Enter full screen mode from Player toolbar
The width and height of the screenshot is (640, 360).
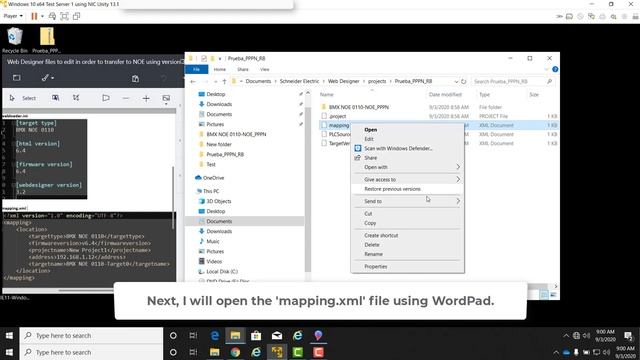tap(64, 16)
